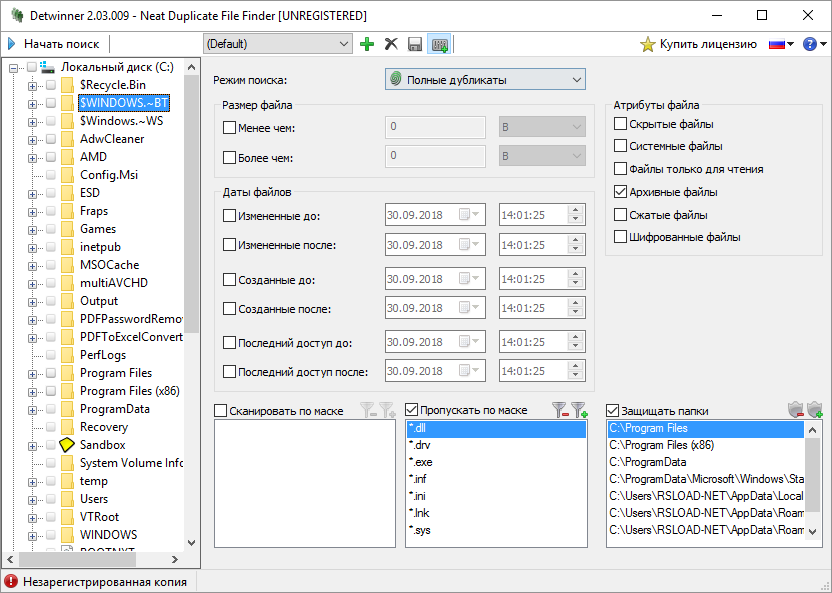The image size is (832, 593).
Task: Open the Russian flag language selector
Action: click(x=781, y=44)
